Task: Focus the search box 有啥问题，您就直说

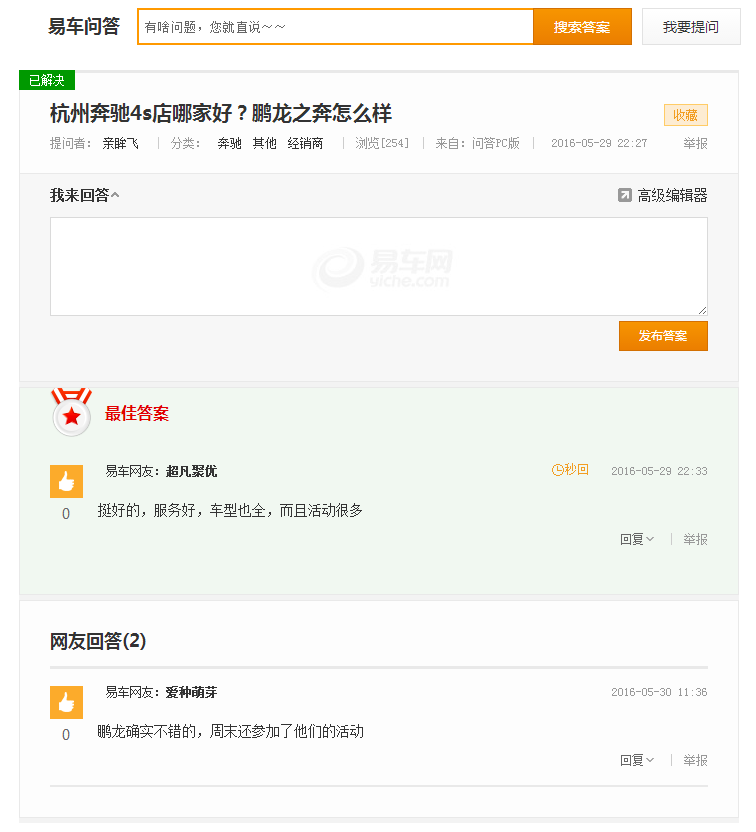Action: pos(335,27)
